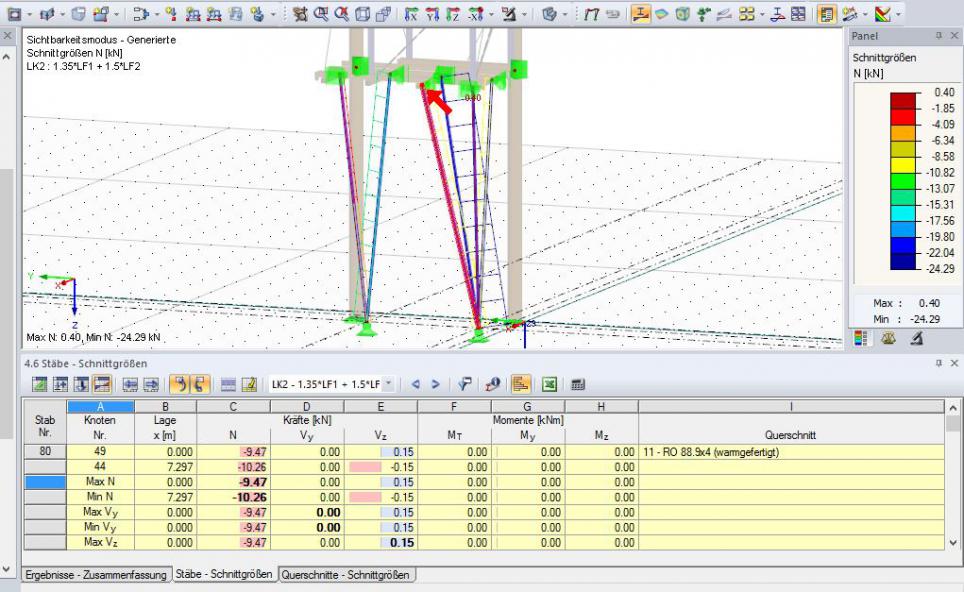Select the Stab 80 row header
This screenshot has width=964, height=592.
tap(45, 451)
